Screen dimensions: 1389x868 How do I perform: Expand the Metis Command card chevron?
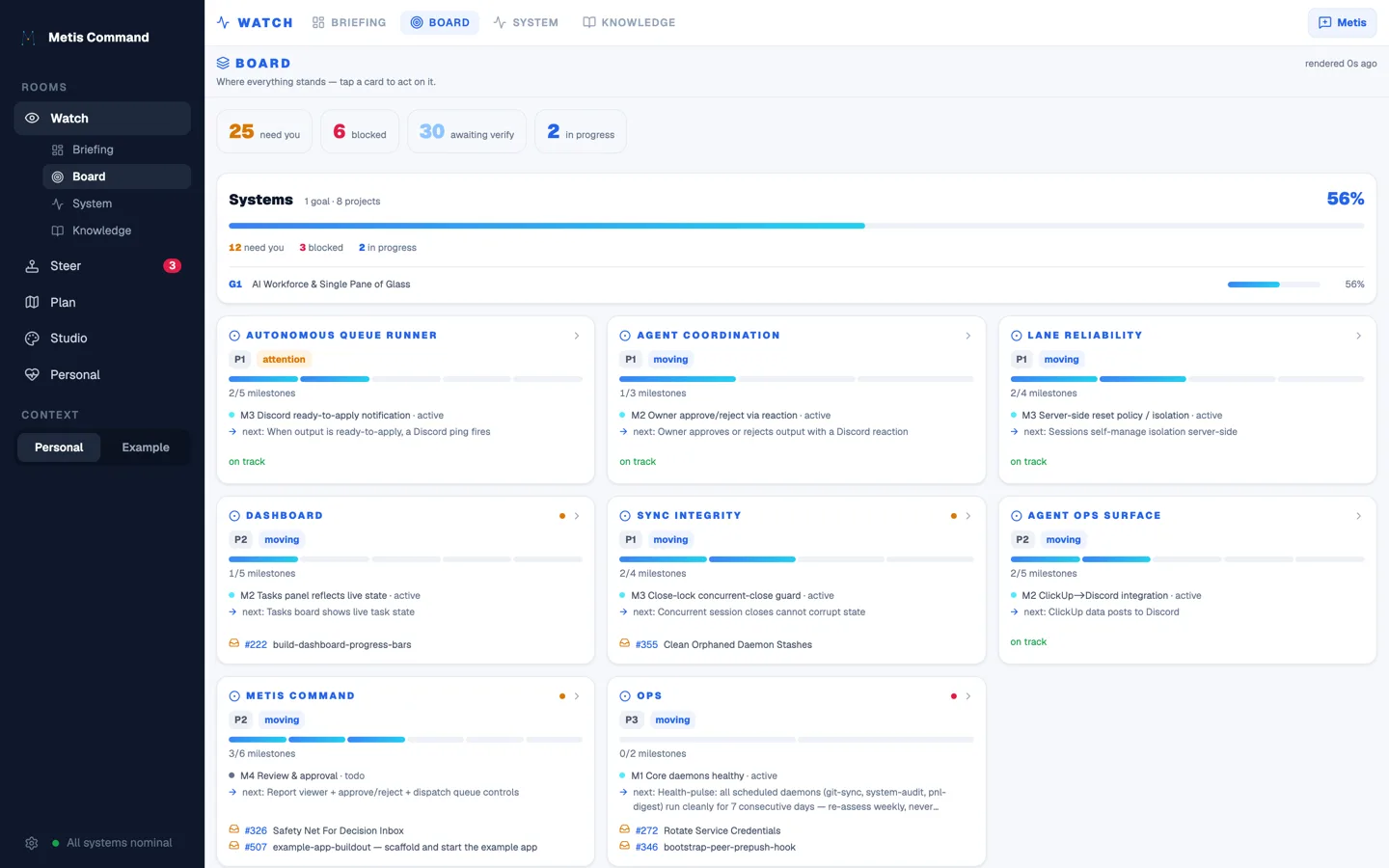(577, 696)
